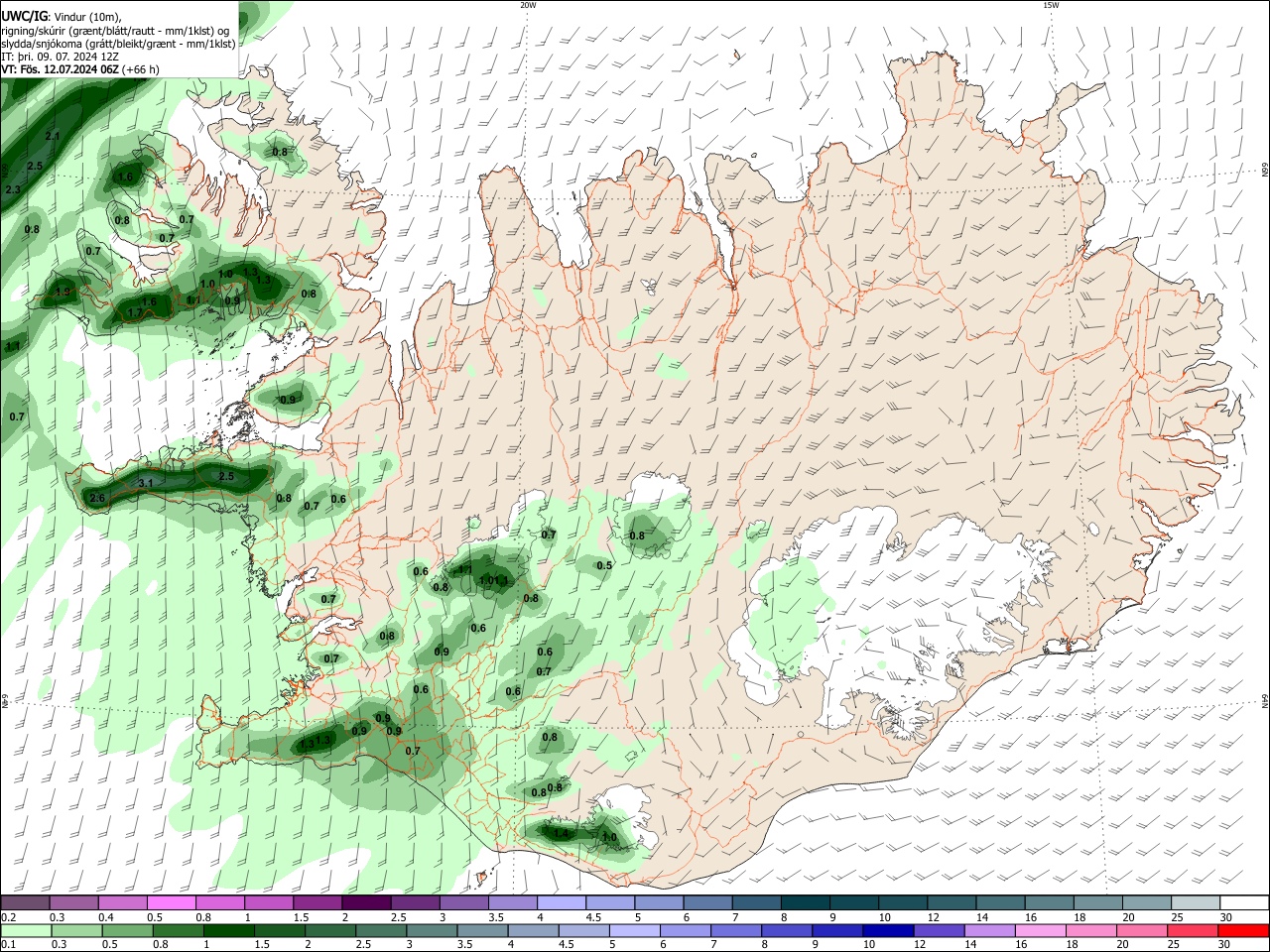Click the '0.2' label of the upper legend
This screenshot has width=1270, height=952.
point(8,917)
